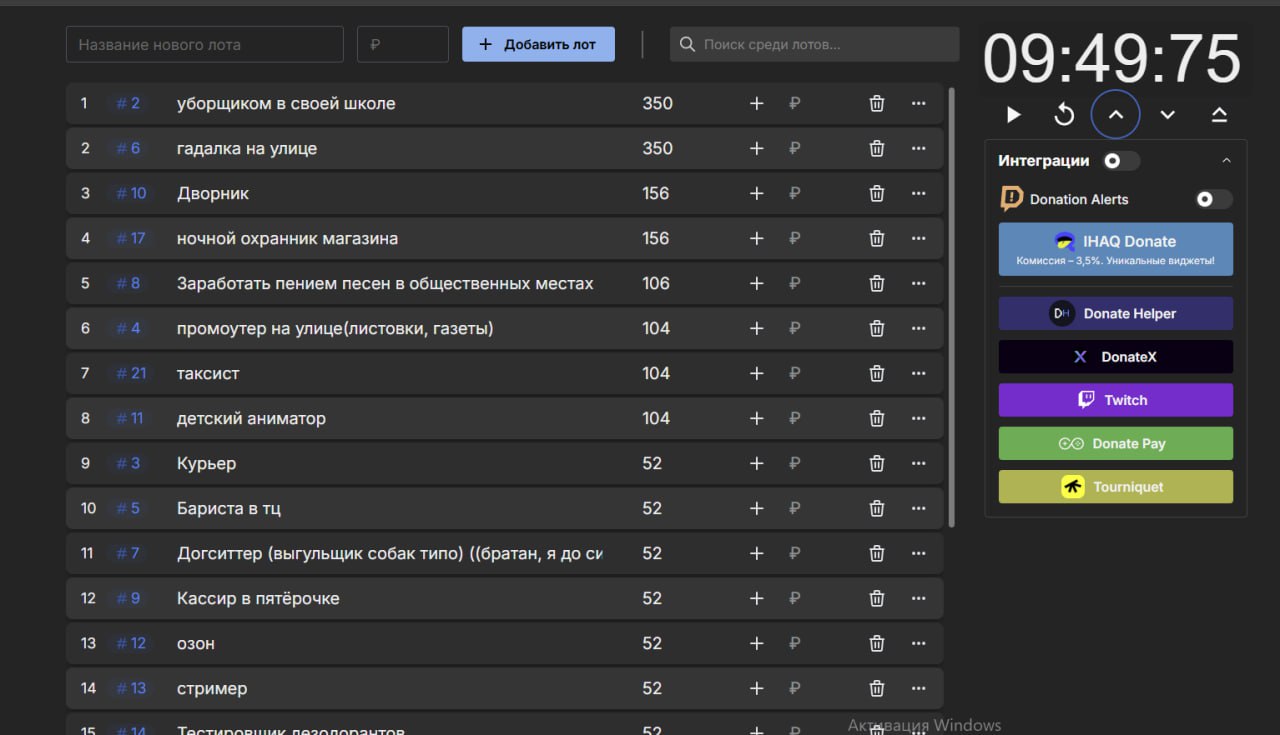
Task: Delete the таксист lot
Action: 877,373
